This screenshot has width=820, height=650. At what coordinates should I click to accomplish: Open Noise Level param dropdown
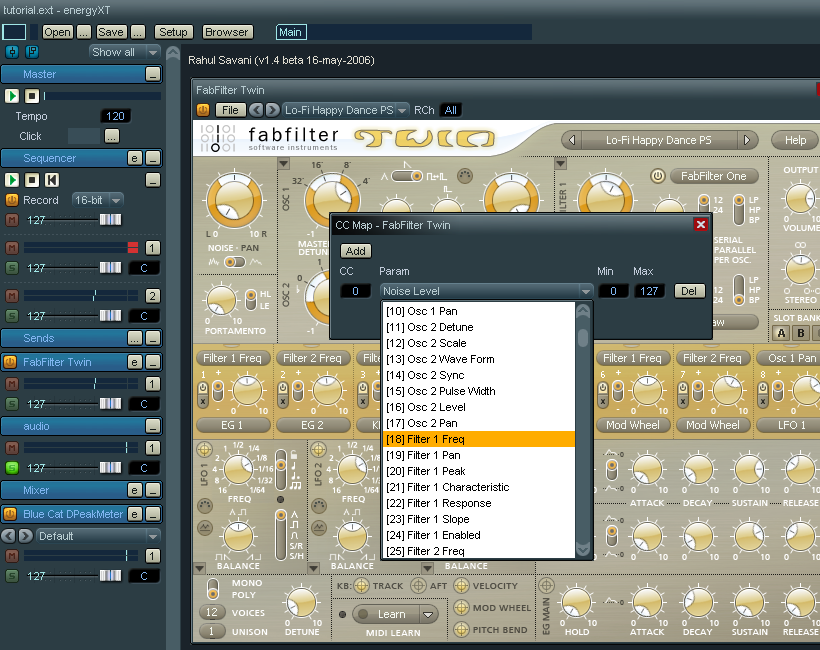pos(486,291)
